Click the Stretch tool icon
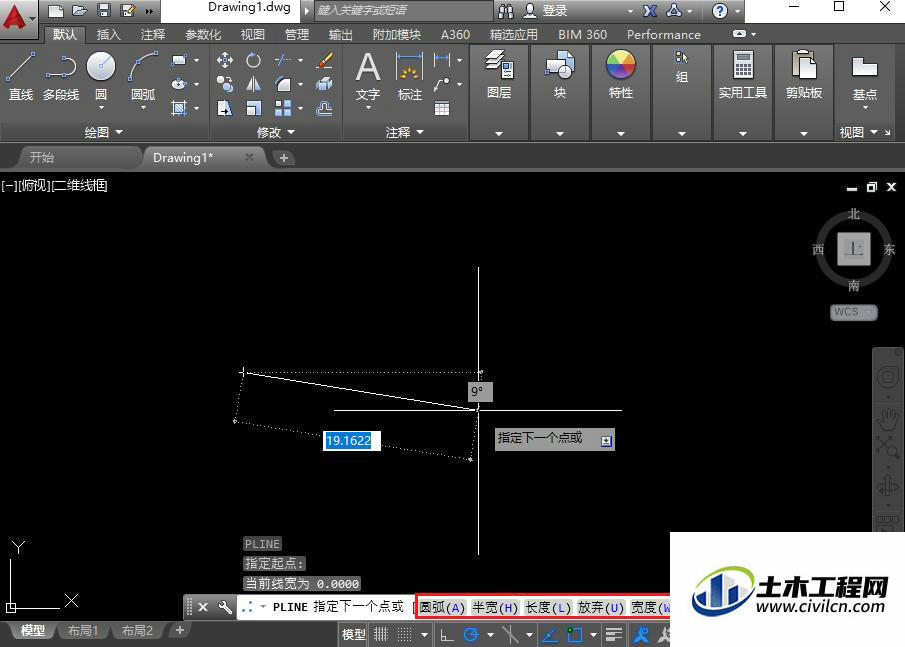905x647 pixels. [x=225, y=108]
